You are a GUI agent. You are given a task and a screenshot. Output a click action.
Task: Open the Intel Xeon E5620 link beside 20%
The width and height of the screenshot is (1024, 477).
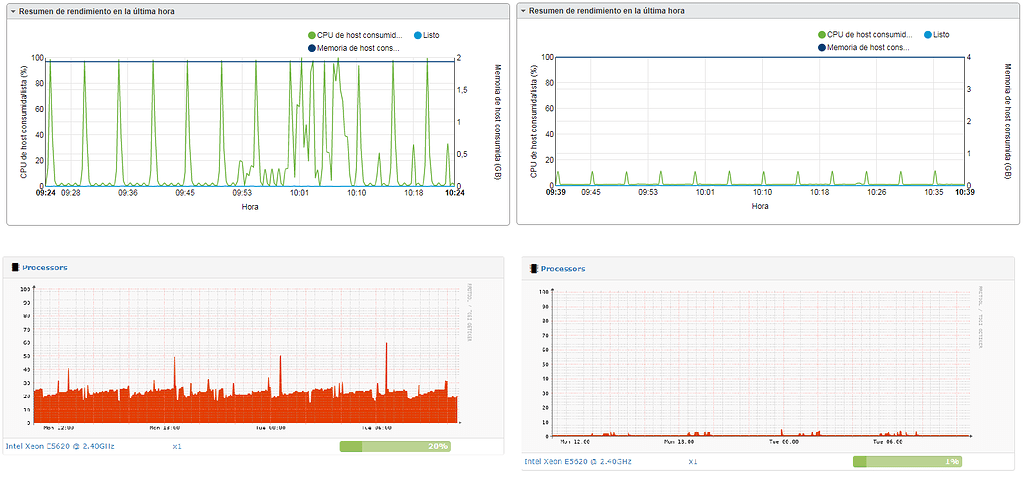click(x=60, y=446)
